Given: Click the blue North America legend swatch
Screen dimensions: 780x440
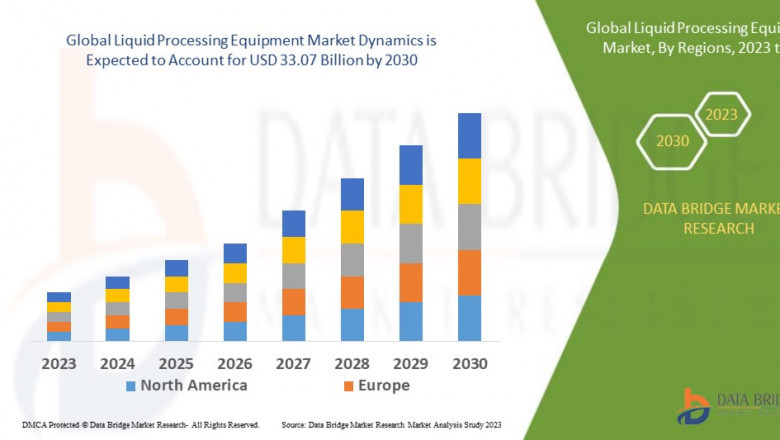Looking at the screenshot, I should 131,386.
